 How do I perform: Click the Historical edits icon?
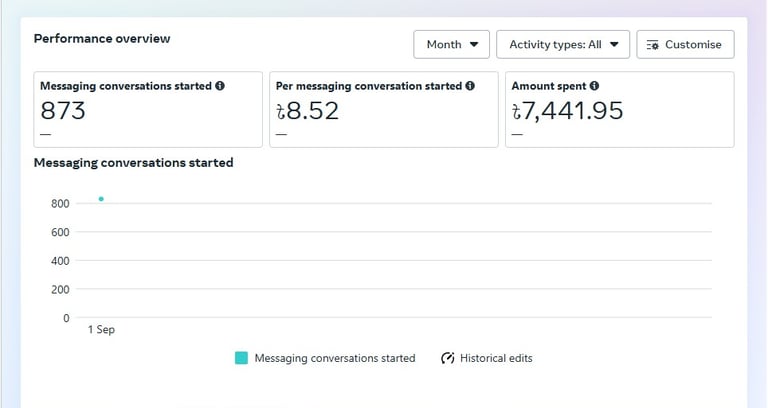pyautogui.click(x=448, y=358)
